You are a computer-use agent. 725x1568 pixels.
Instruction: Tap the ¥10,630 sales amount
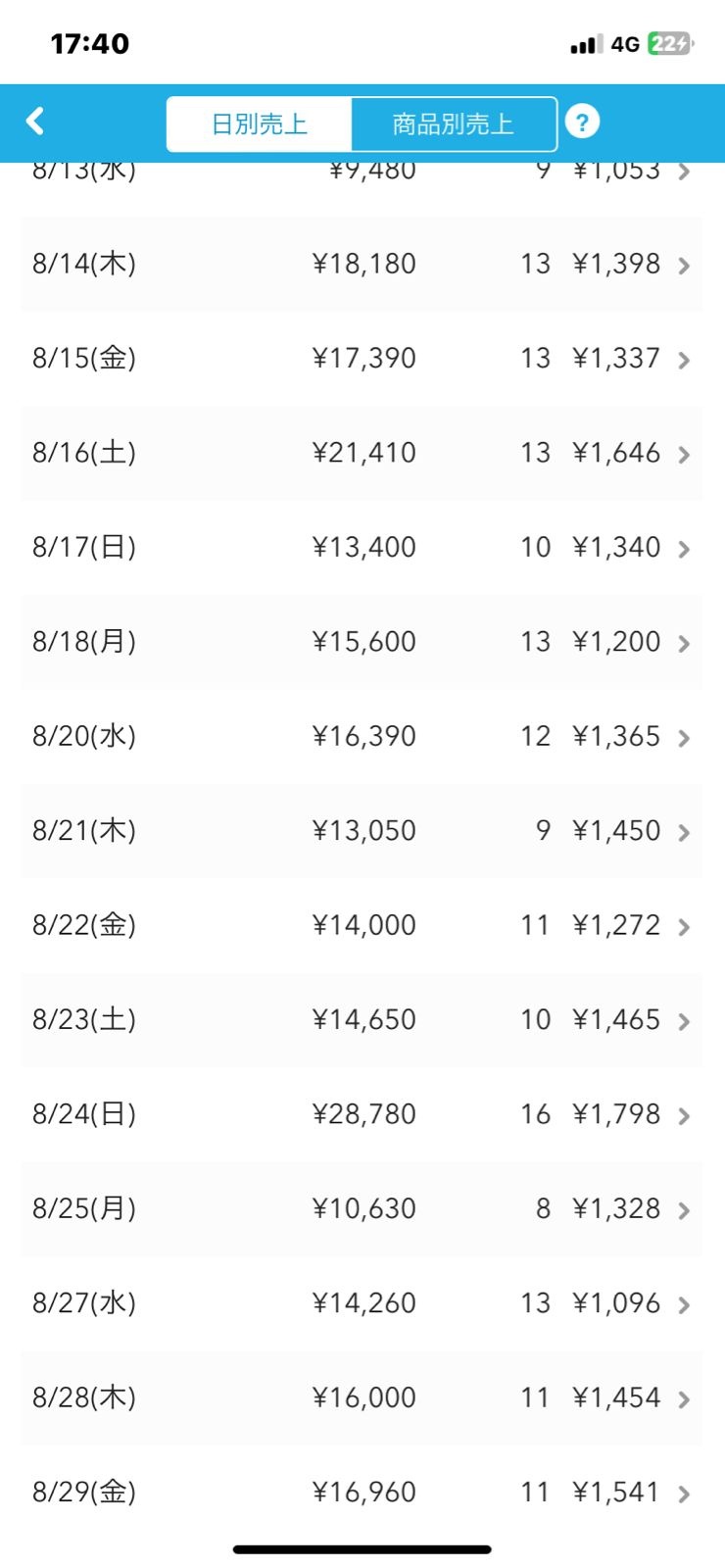pos(364,1208)
